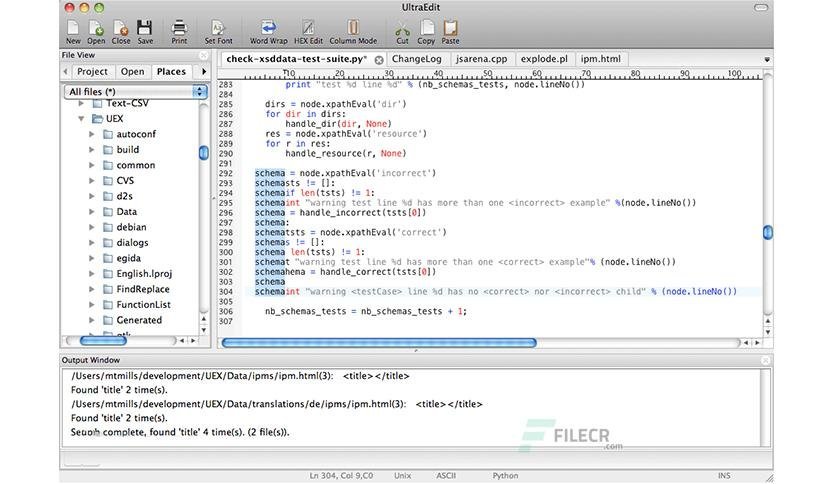Click the editor horizontal scrollbar
The height and width of the screenshot is (484, 836).
[x=378, y=343]
